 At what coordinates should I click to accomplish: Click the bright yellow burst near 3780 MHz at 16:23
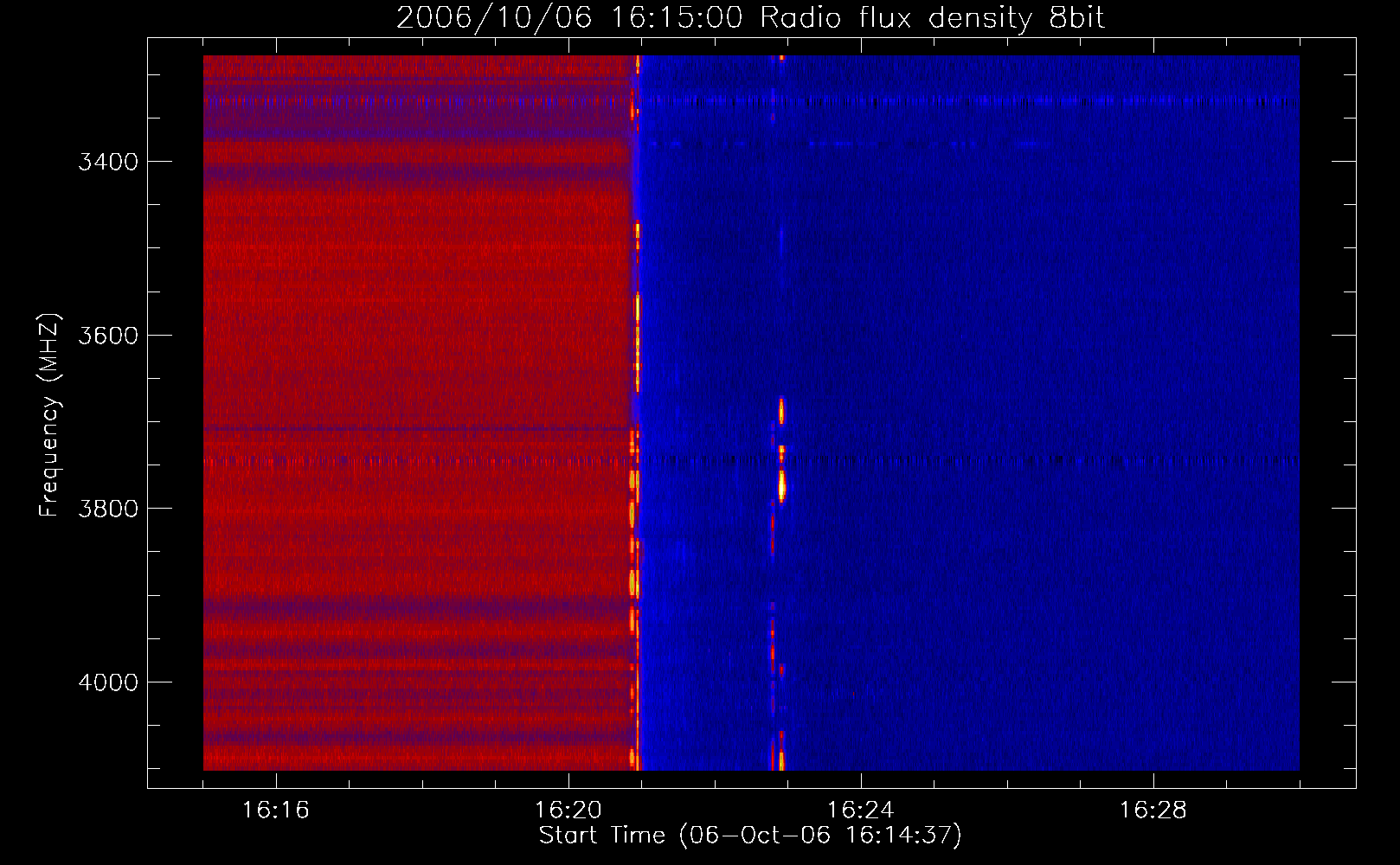pyautogui.click(x=781, y=486)
